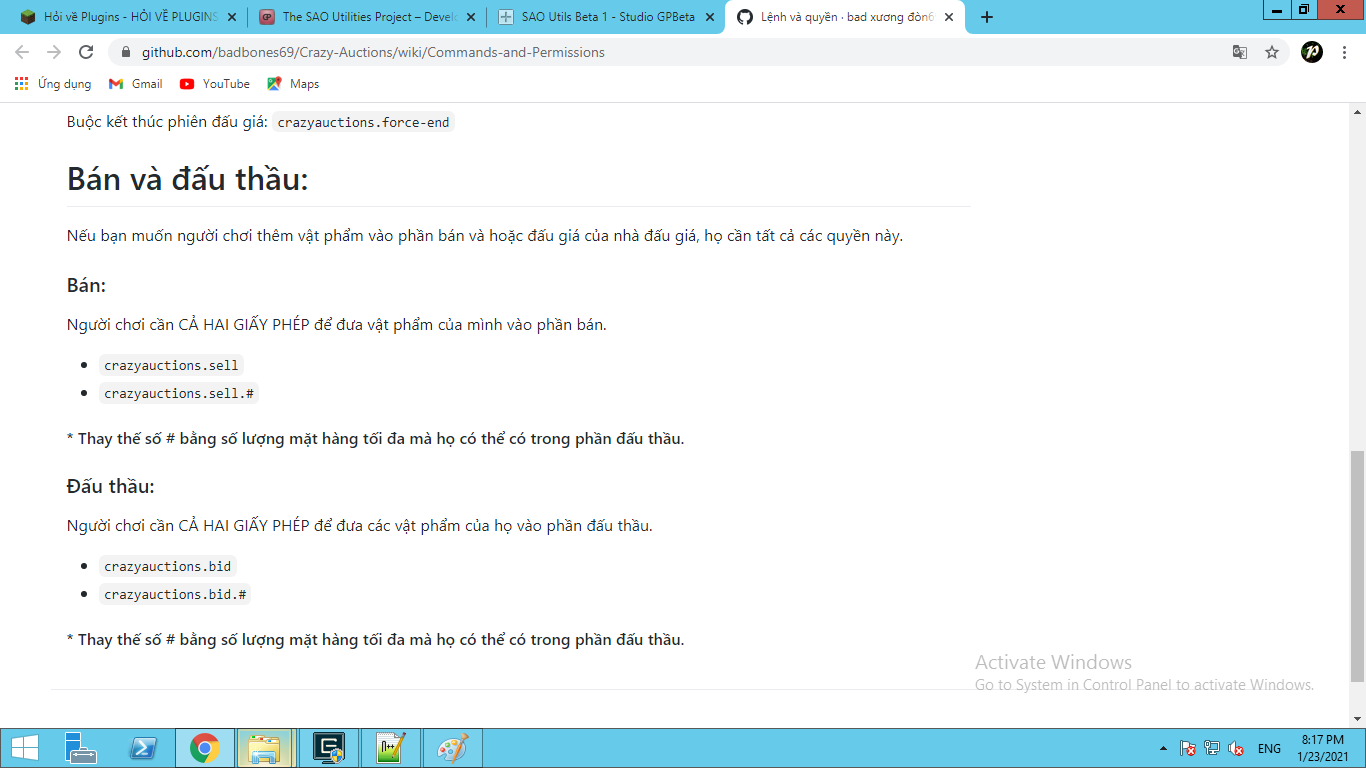Open the Google Translate page options
The image size is (1366, 768).
[x=1240, y=52]
